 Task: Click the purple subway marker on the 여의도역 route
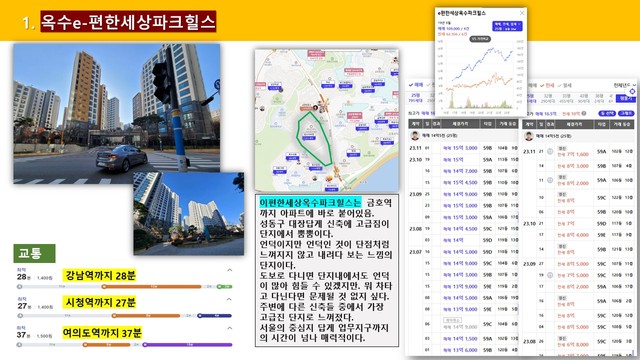tap(144, 345)
